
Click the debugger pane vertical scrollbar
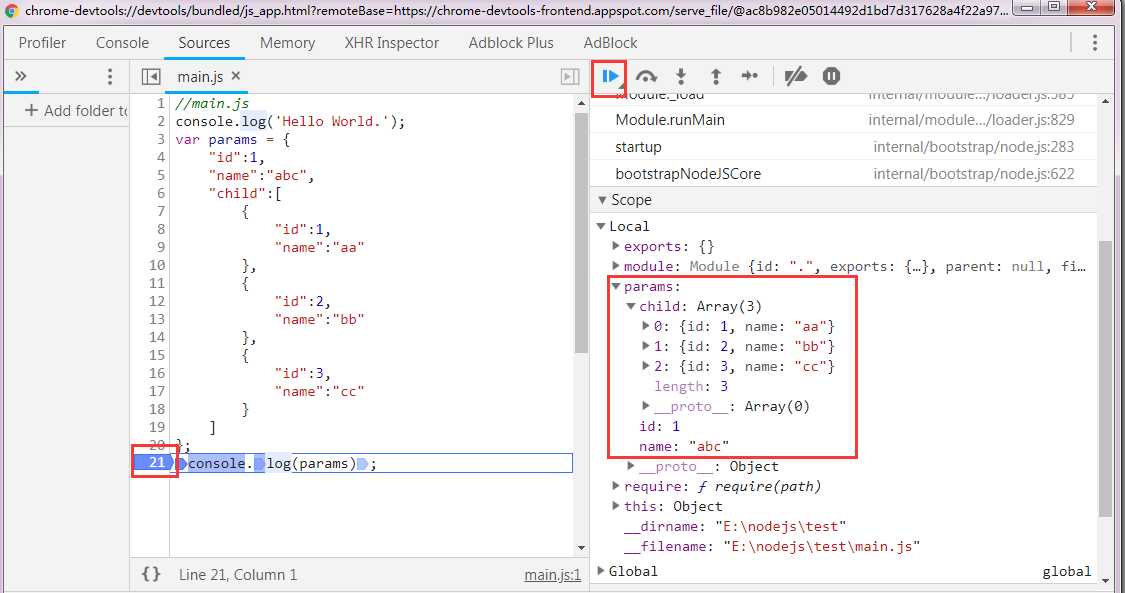[1105, 379]
